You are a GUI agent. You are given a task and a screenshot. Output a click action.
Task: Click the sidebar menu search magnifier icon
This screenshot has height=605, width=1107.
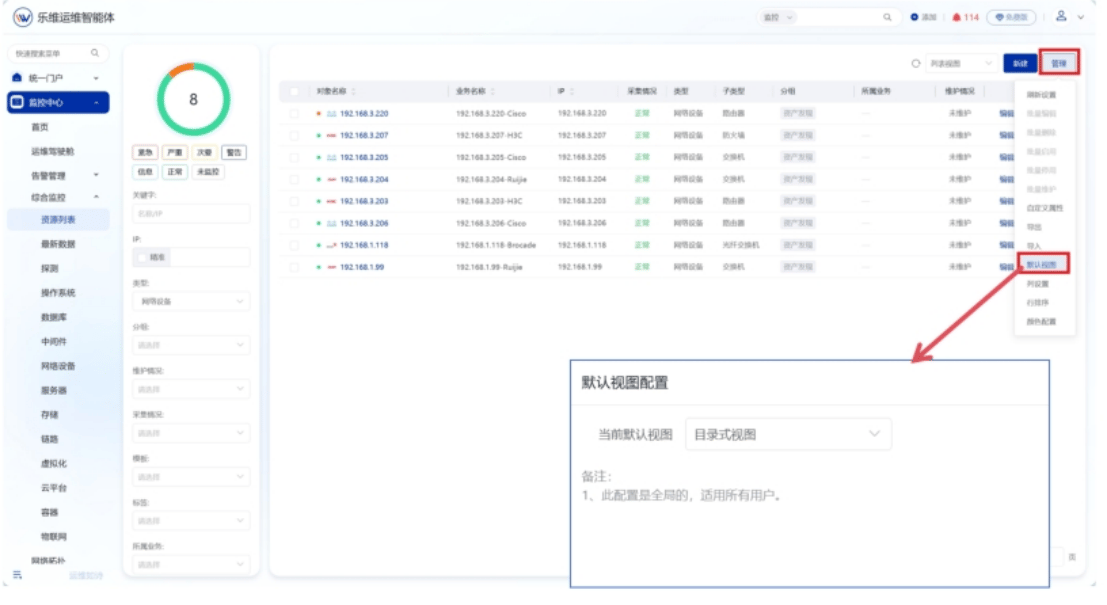[x=95, y=53]
